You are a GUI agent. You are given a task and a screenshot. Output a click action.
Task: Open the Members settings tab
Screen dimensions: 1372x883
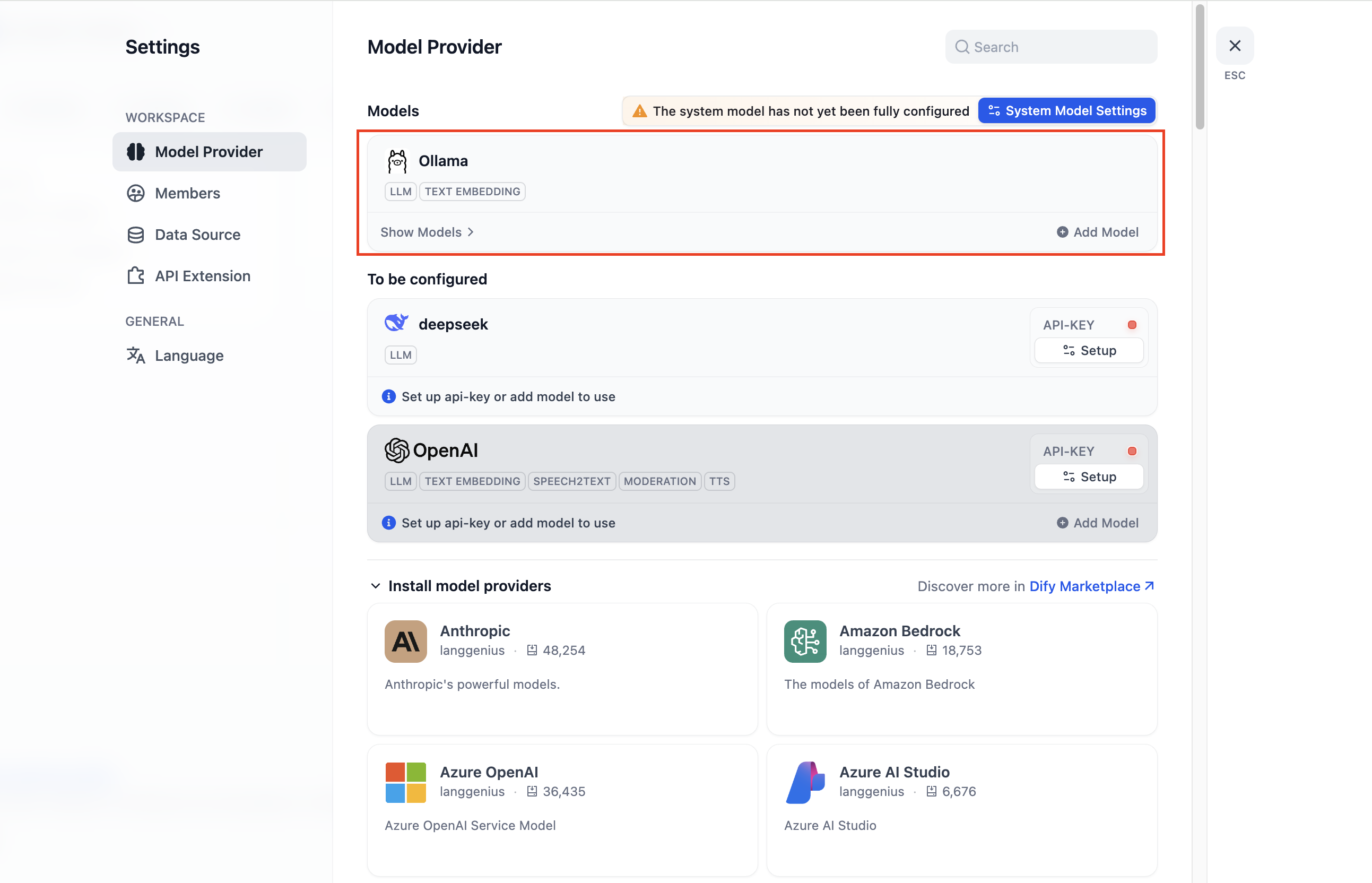tap(187, 193)
